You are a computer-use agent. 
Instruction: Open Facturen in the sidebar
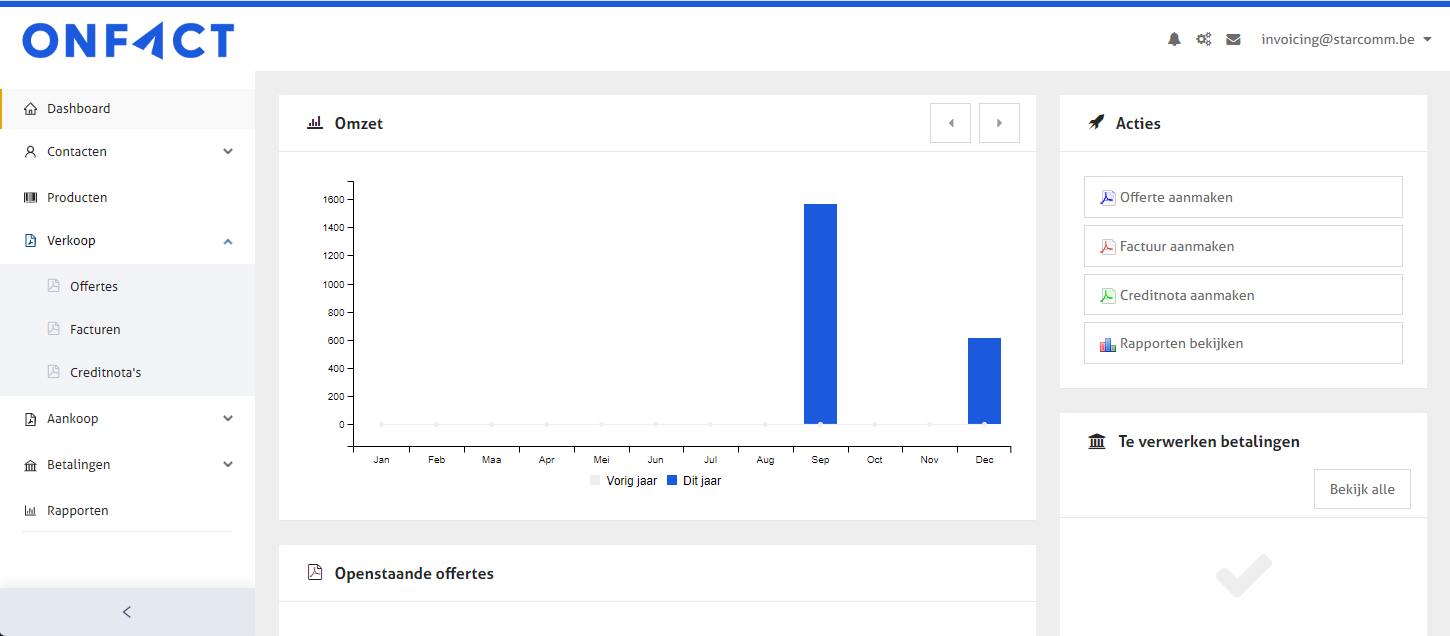coord(95,329)
